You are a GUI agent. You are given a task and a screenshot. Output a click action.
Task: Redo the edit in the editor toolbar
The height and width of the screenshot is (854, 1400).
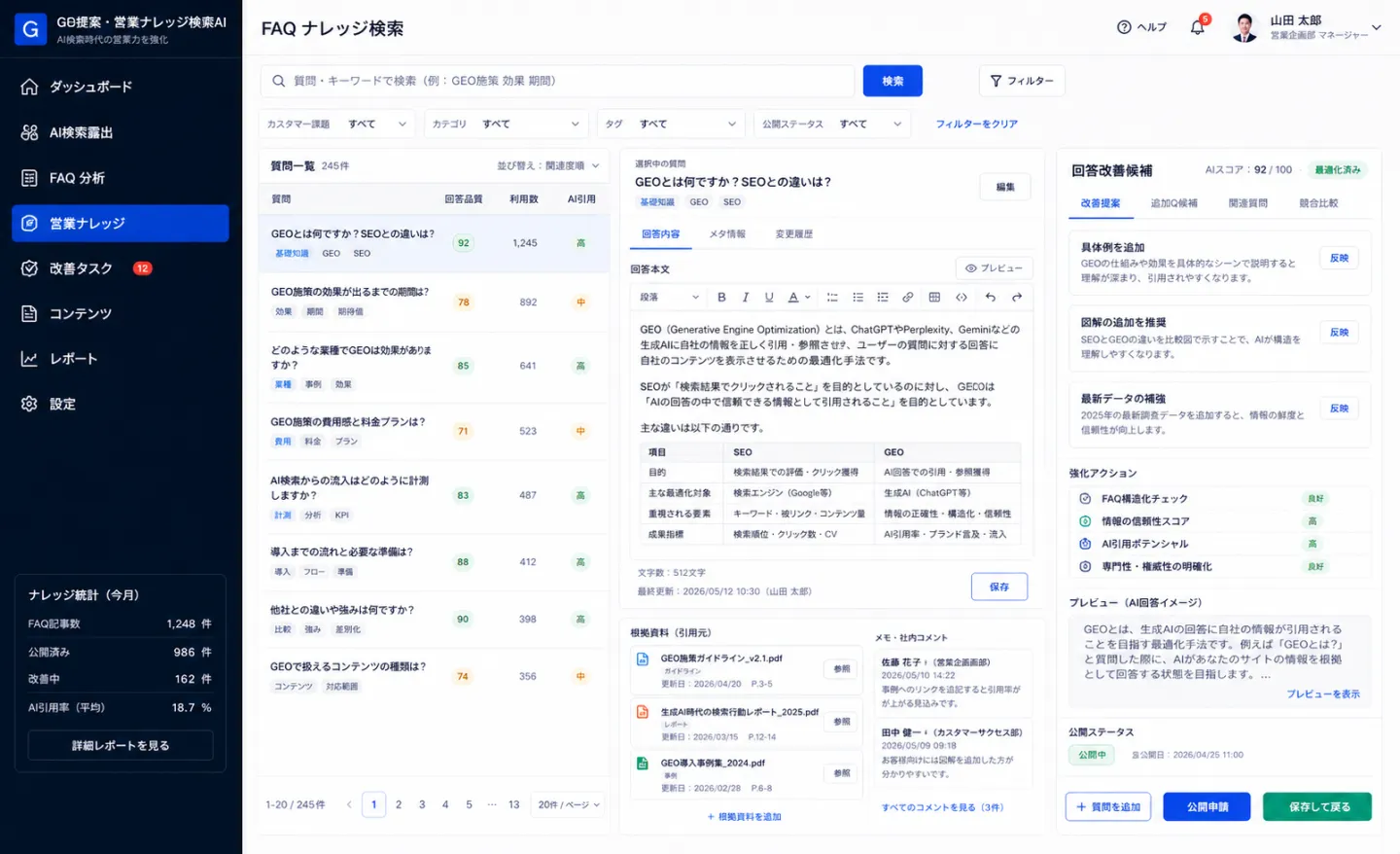pos(1017,298)
